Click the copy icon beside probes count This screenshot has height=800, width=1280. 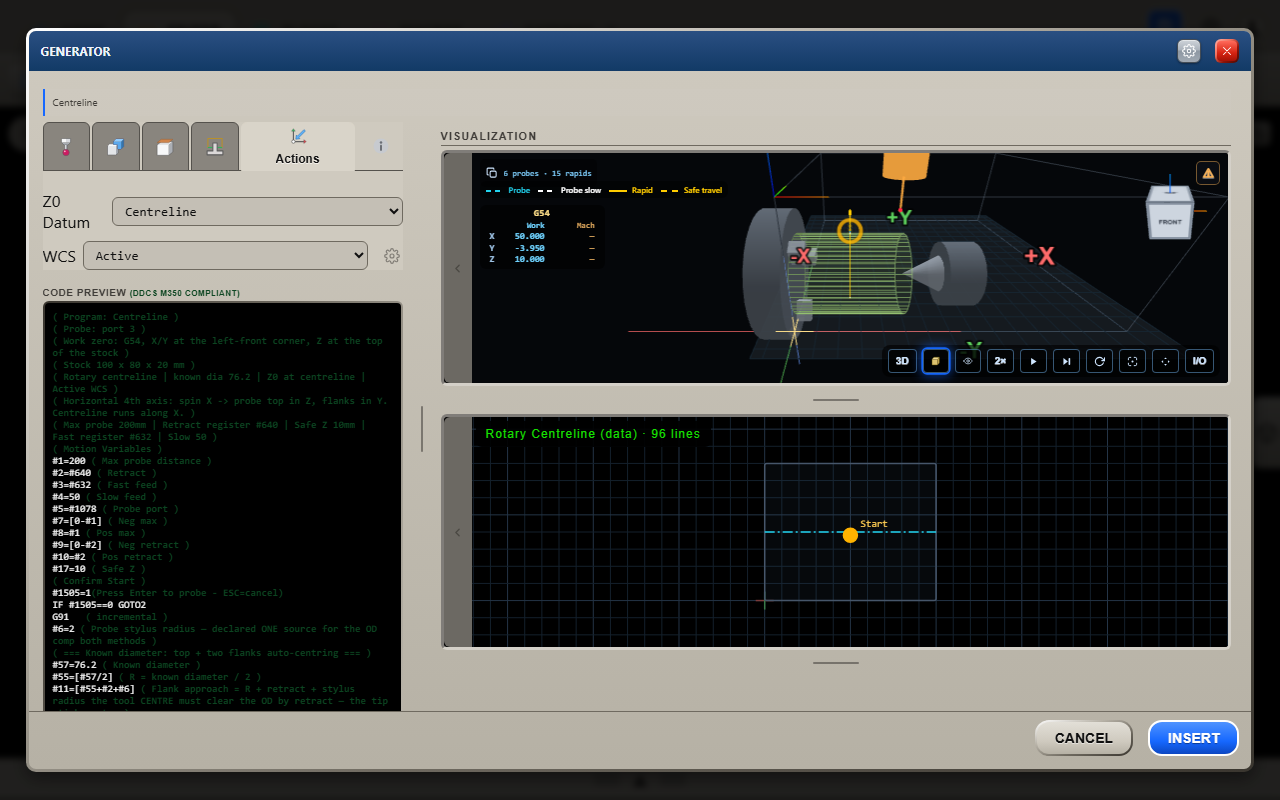click(x=491, y=172)
